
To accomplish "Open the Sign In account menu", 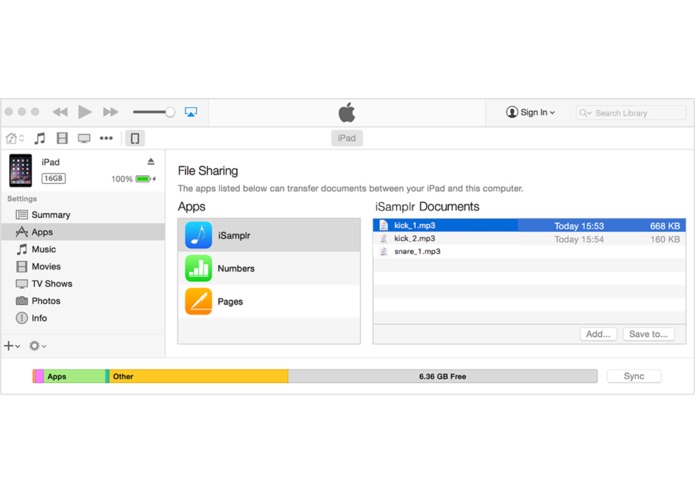I will click(x=531, y=113).
